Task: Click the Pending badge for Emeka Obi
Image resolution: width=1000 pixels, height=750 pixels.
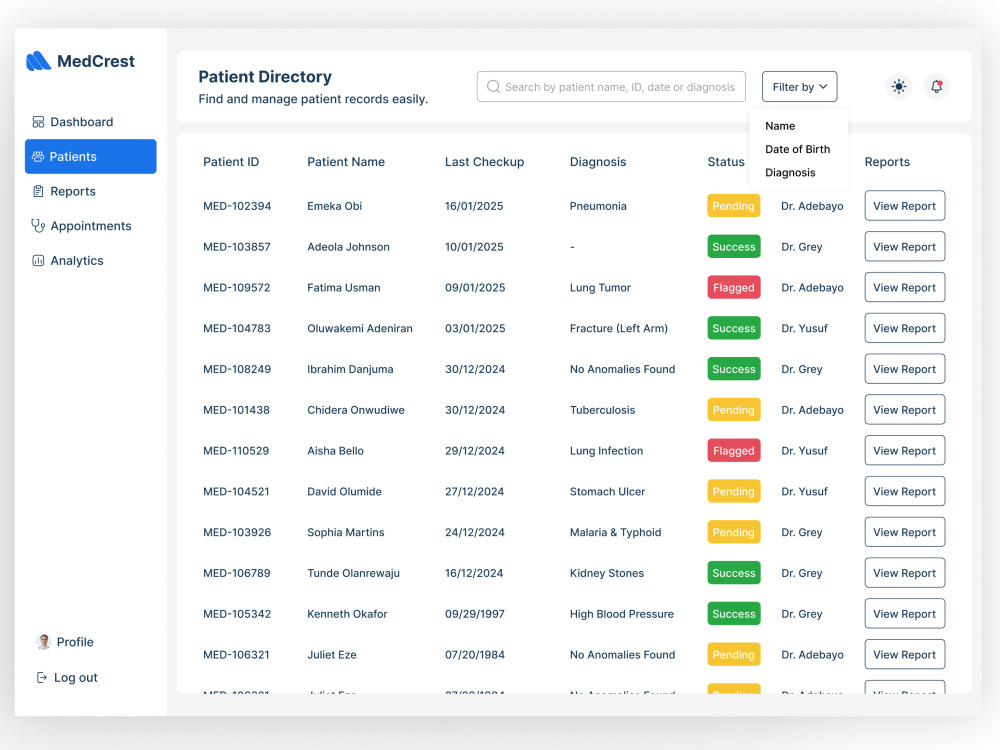Action: pos(733,206)
